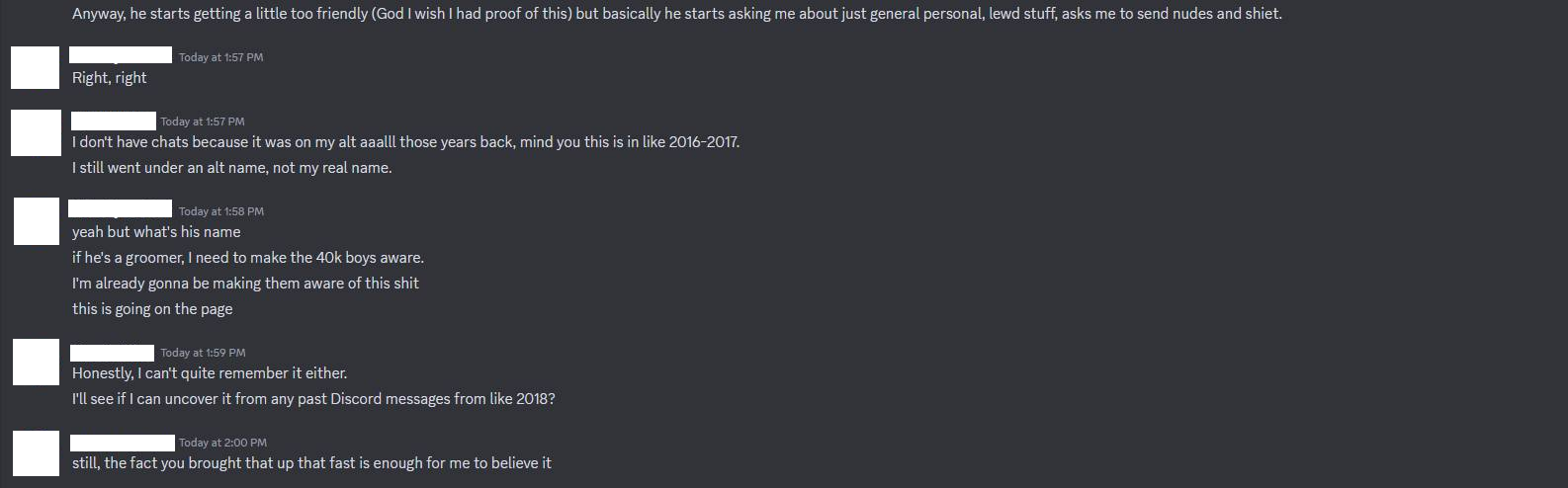Click the avatar beside "Right, right" message
Screen dimensions: 1568x488
pos(35,67)
